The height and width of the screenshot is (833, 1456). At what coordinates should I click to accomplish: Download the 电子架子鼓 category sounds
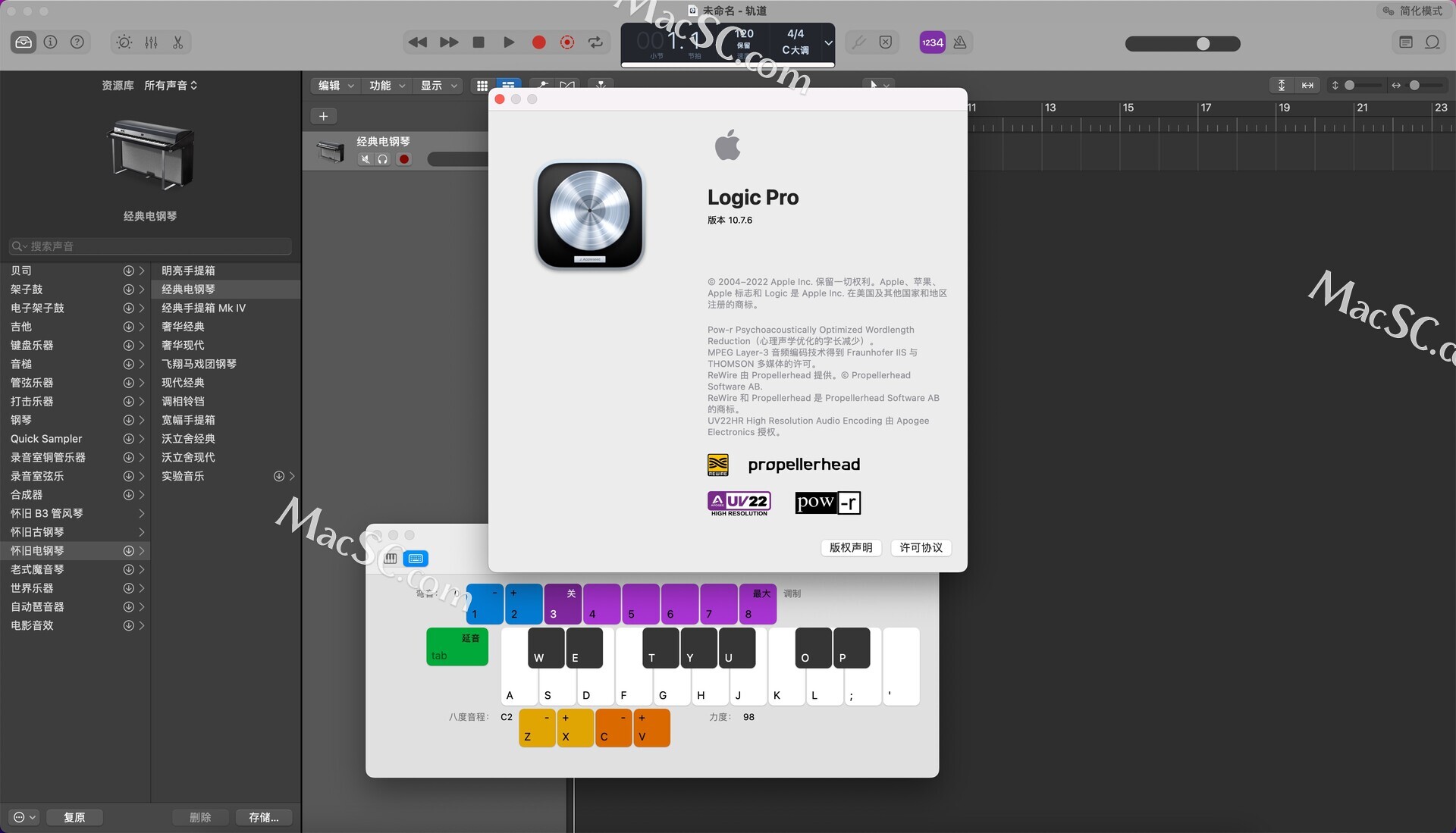(x=128, y=308)
